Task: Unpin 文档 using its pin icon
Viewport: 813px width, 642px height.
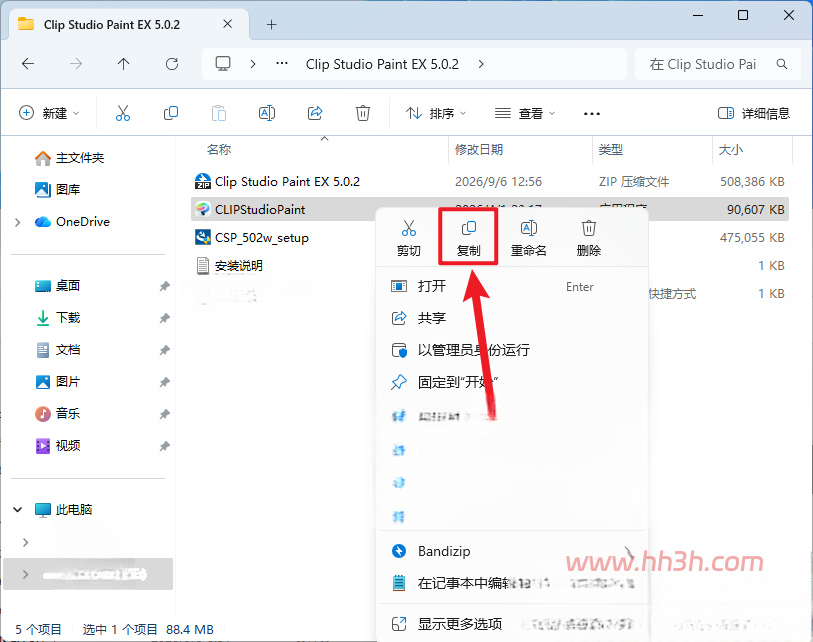Action: (164, 350)
